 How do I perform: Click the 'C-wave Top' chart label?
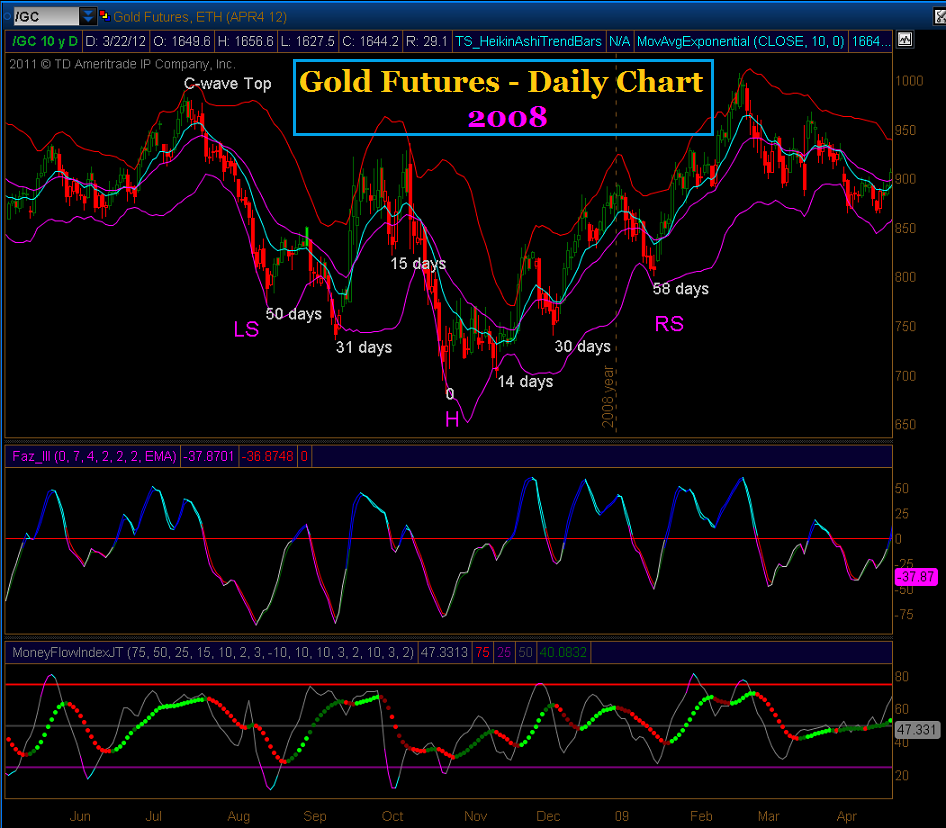coord(227,84)
